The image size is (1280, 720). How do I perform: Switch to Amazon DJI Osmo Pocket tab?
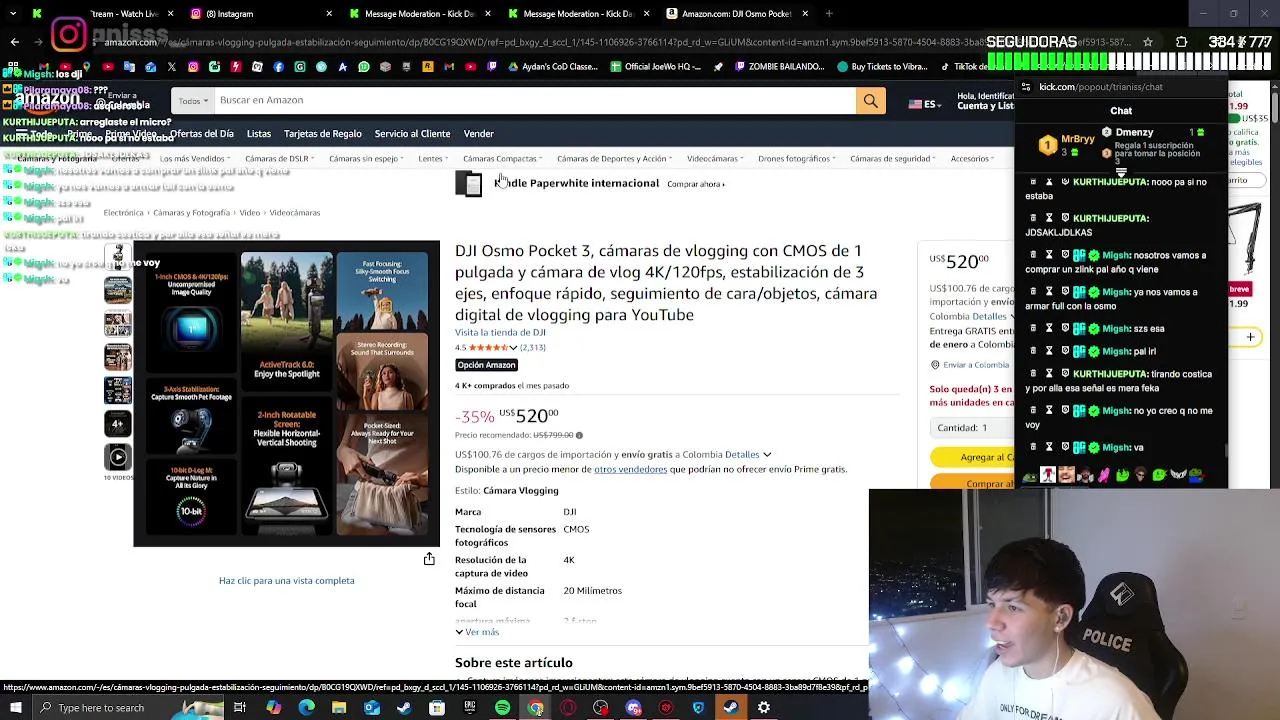pyautogui.click(x=738, y=14)
